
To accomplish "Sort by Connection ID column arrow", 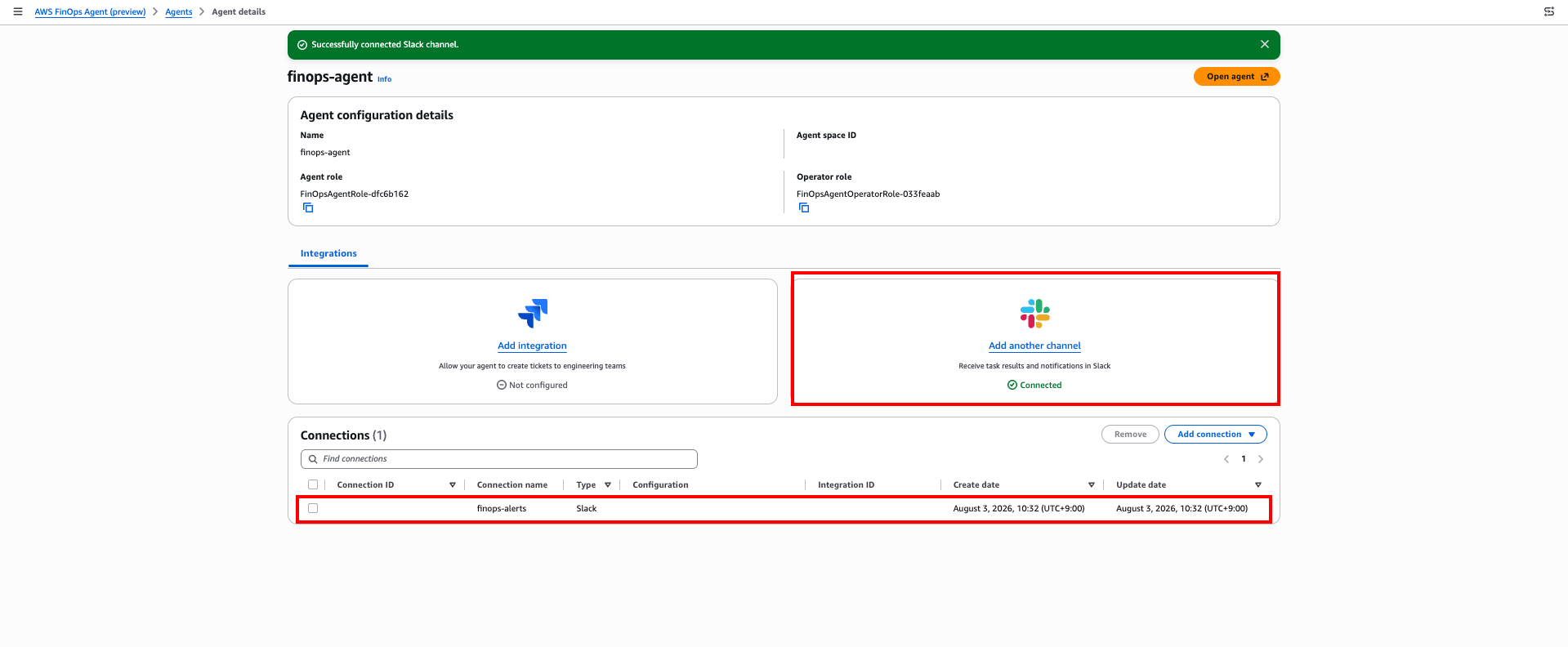I will pos(453,485).
